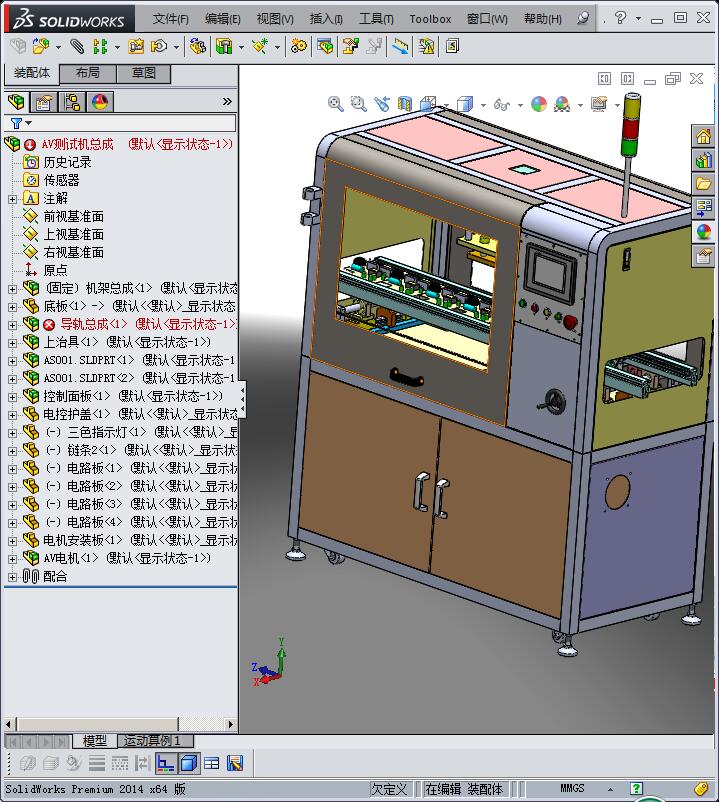Viewport: 719px width, 802px height.
Task: Click Zoom to Fit in view toolbar
Action: 335,104
